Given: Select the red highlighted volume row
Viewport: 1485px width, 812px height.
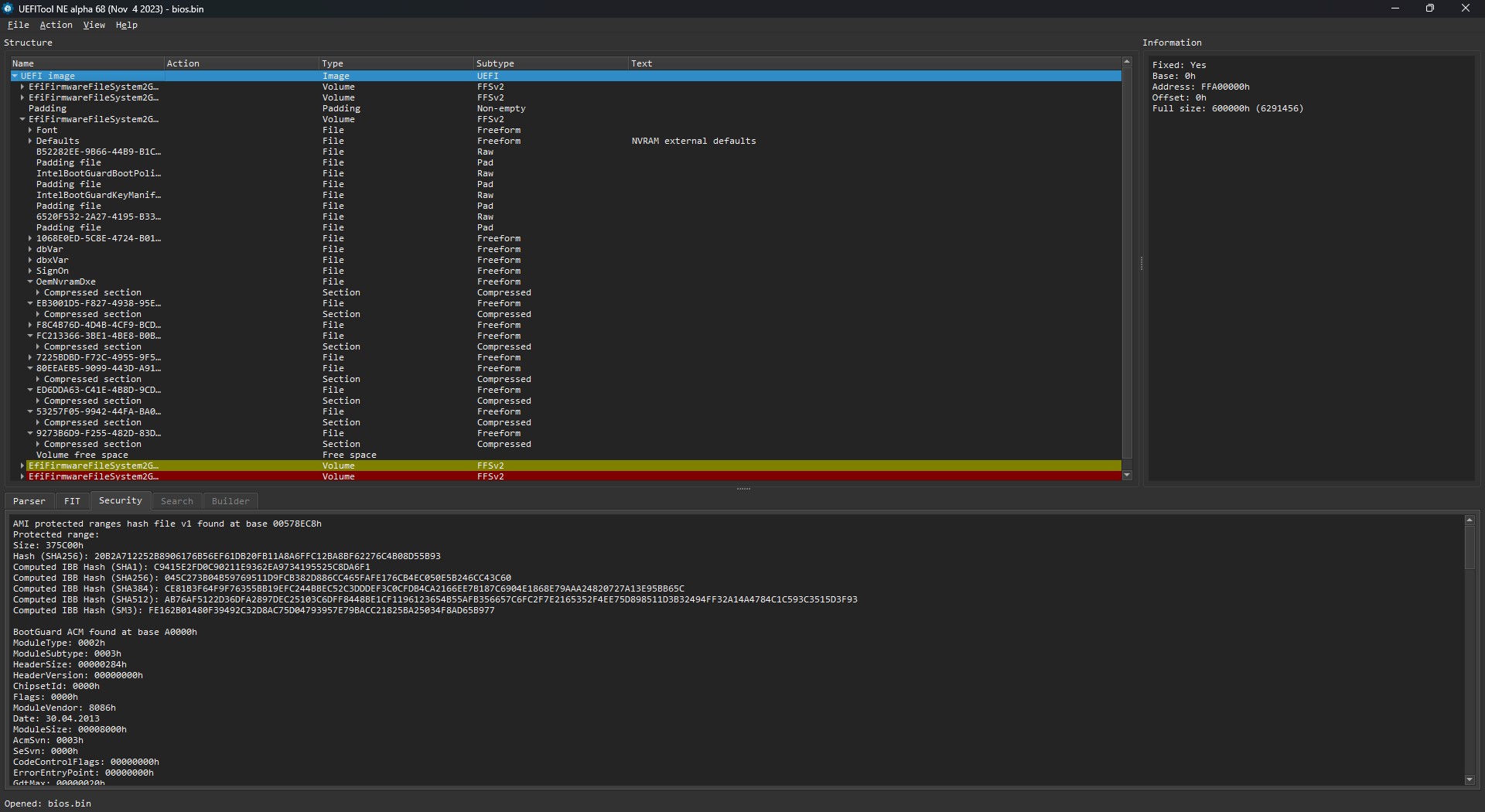Looking at the screenshot, I should tap(93, 476).
